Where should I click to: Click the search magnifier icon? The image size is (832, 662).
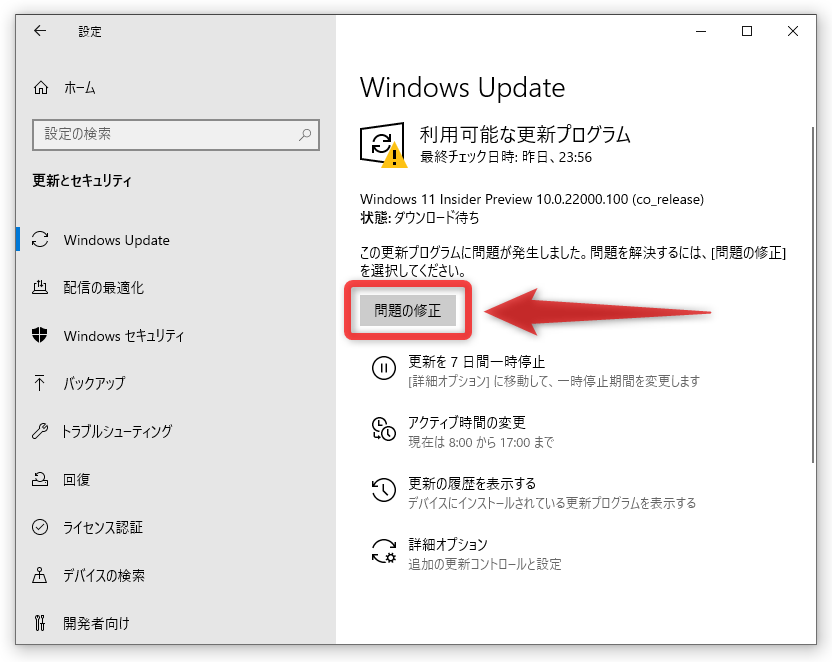[x=305, y=134]
